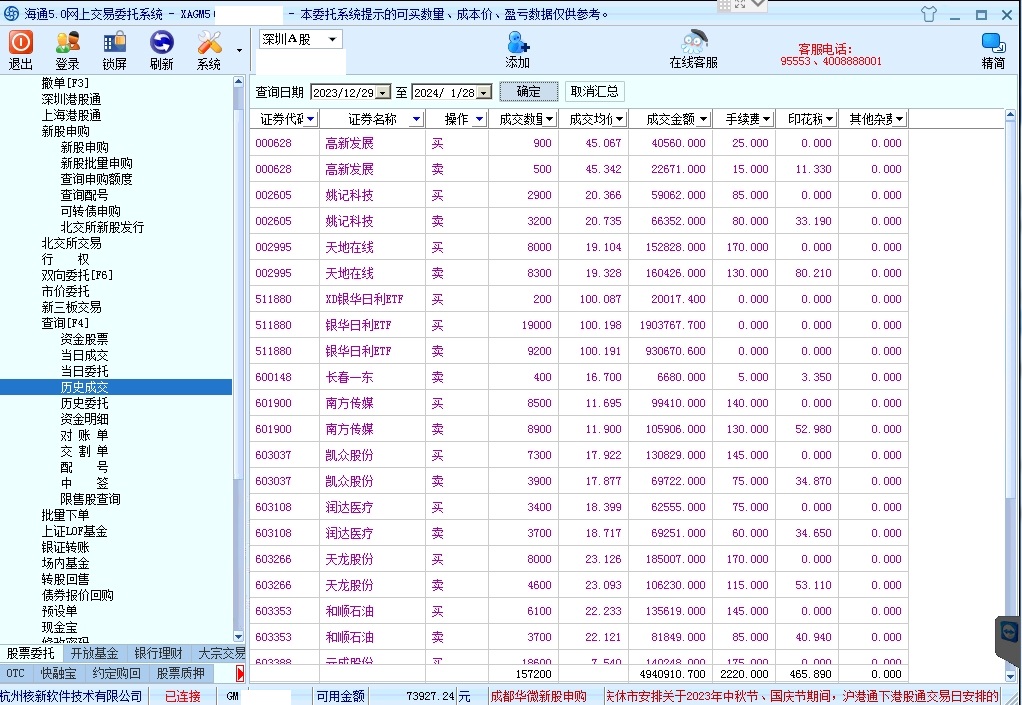This screenshot has width=1022, height=705.
Task: Click the 可用金额 73927.24 value
Action: [430, 696]
